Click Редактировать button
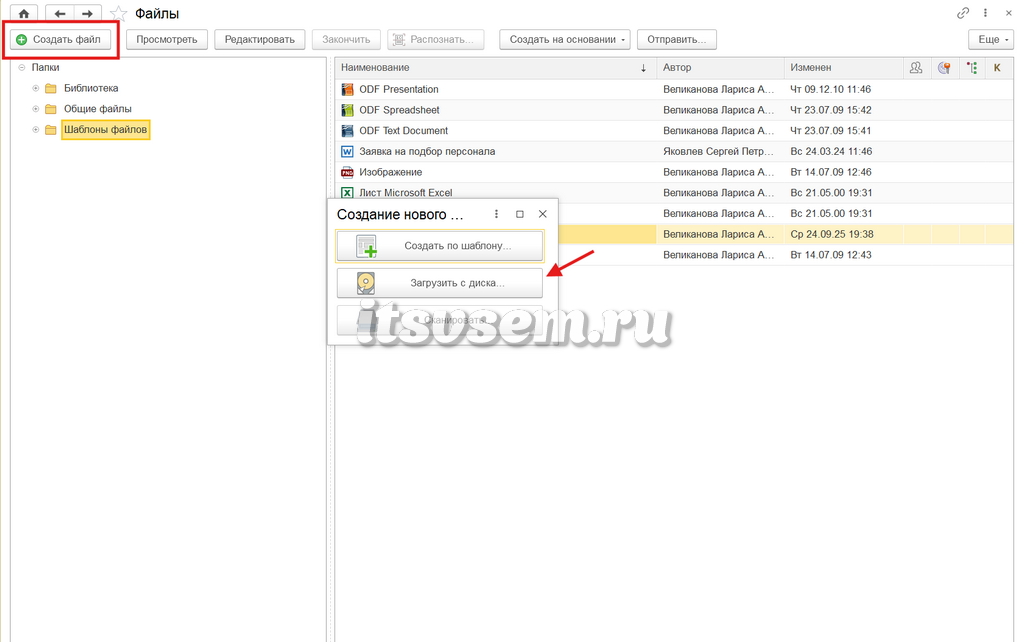 pos(259,40)
